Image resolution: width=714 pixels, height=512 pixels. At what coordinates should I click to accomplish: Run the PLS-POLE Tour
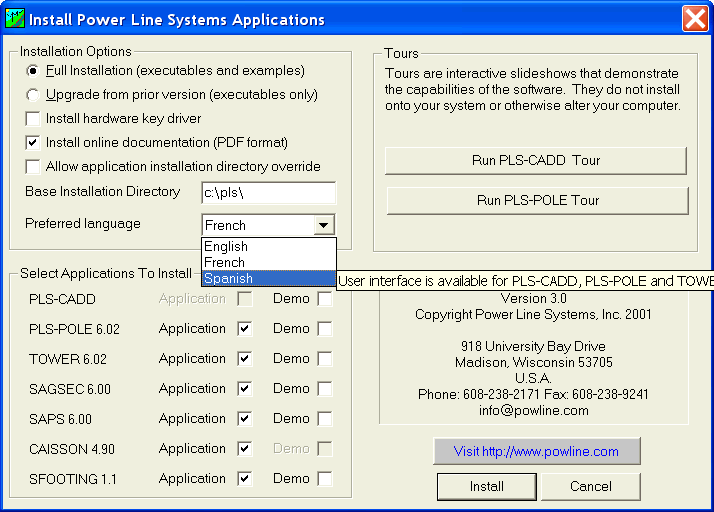click(x=537, y=200)
